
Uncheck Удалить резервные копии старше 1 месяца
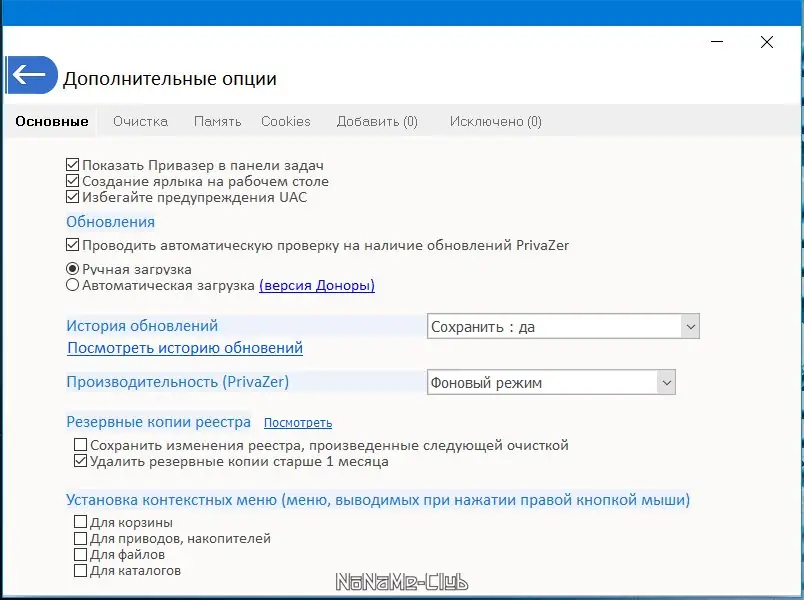[81, 461]
